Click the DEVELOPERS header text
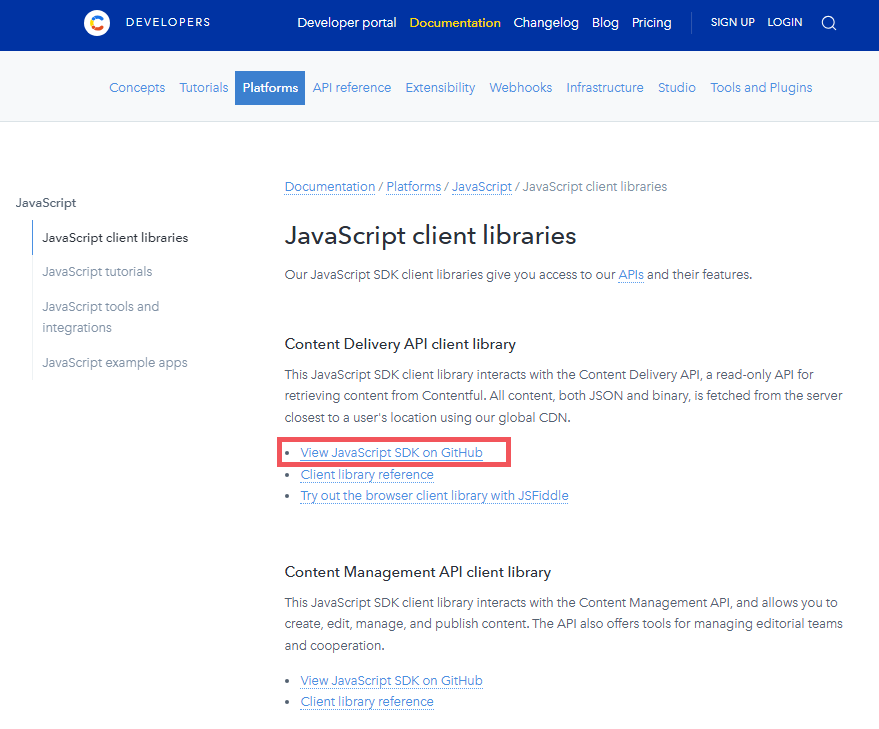Screen dimensions: 879x729 click(168, 22)
